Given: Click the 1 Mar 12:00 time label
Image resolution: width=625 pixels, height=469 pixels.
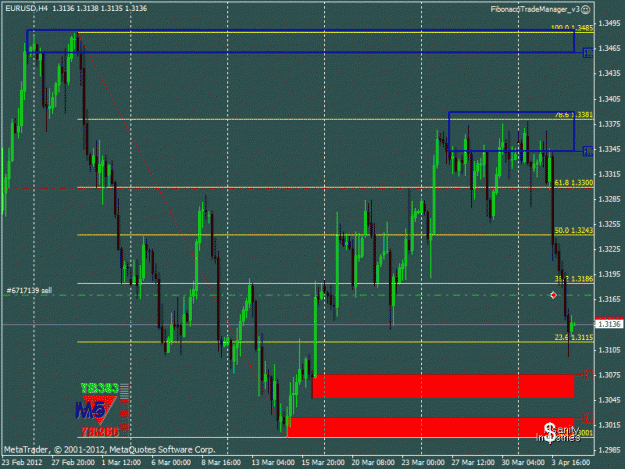Looking at the screenshot, I should click(121, 463).
